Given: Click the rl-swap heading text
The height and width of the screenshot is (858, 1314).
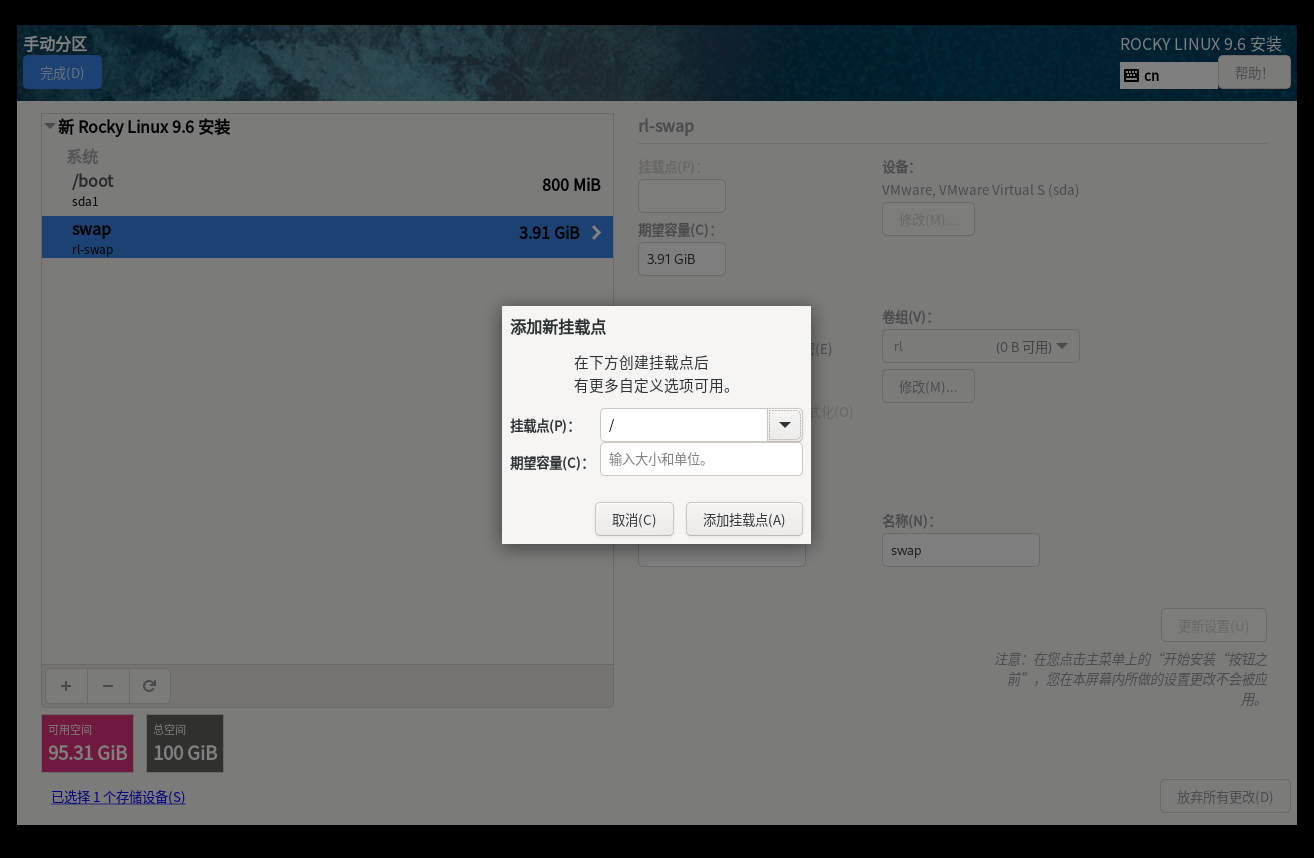Looking at the screenshot, I should (x=666, y=127).
